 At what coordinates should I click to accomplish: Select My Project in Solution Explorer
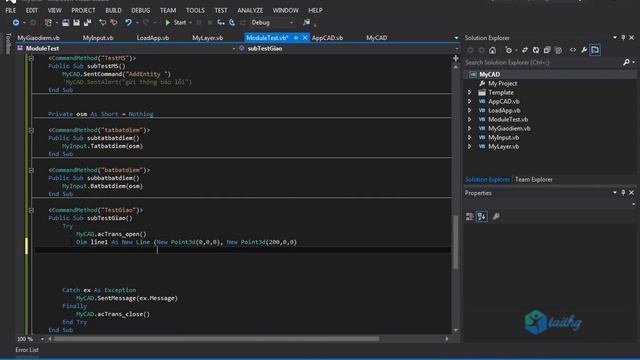[x=502, y=84]
